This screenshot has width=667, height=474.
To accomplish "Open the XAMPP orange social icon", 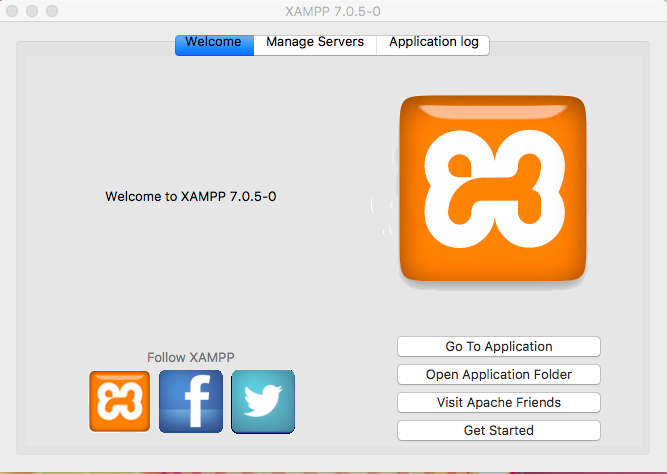I will (x=120, y=401).
